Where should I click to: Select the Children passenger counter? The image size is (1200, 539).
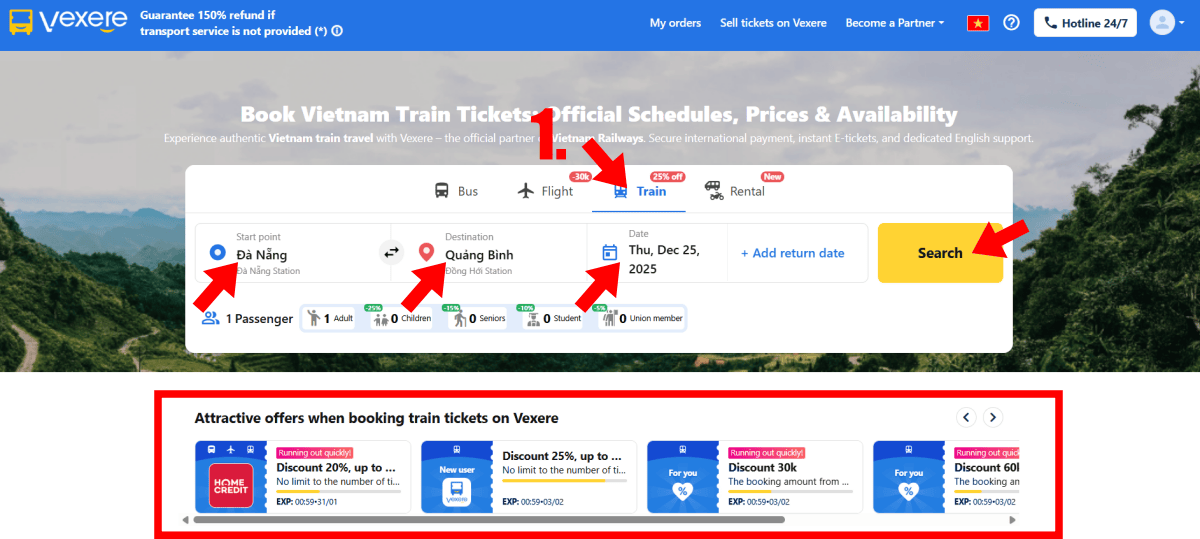click(x=402, y=318)
